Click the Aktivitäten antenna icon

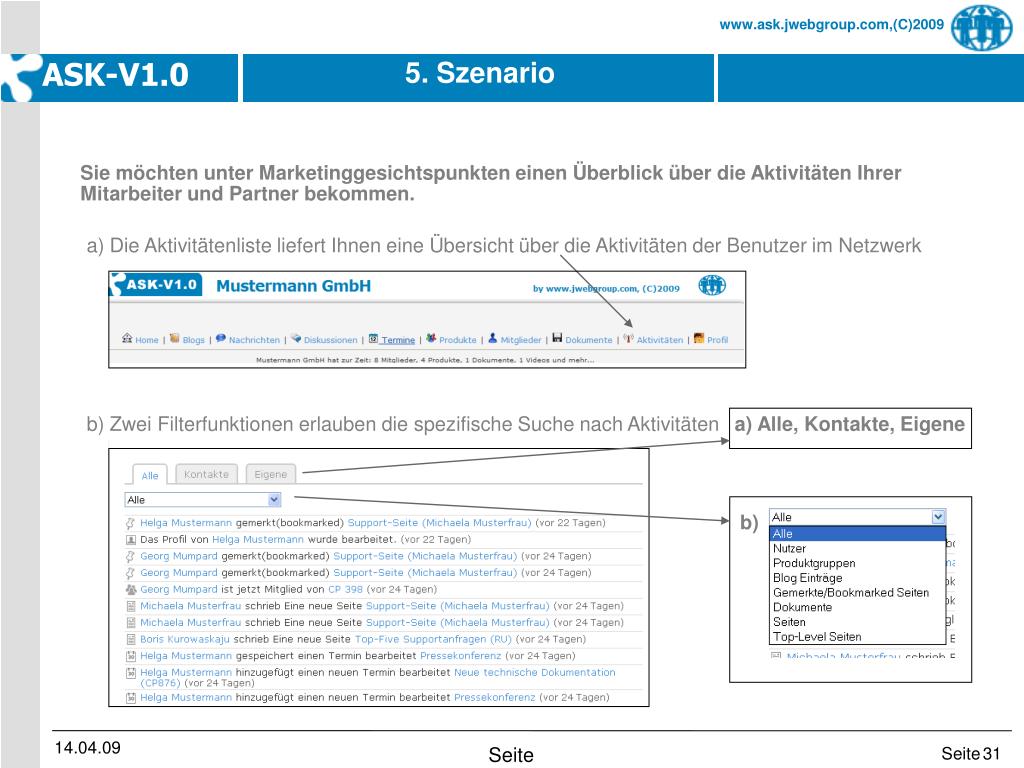628,338
